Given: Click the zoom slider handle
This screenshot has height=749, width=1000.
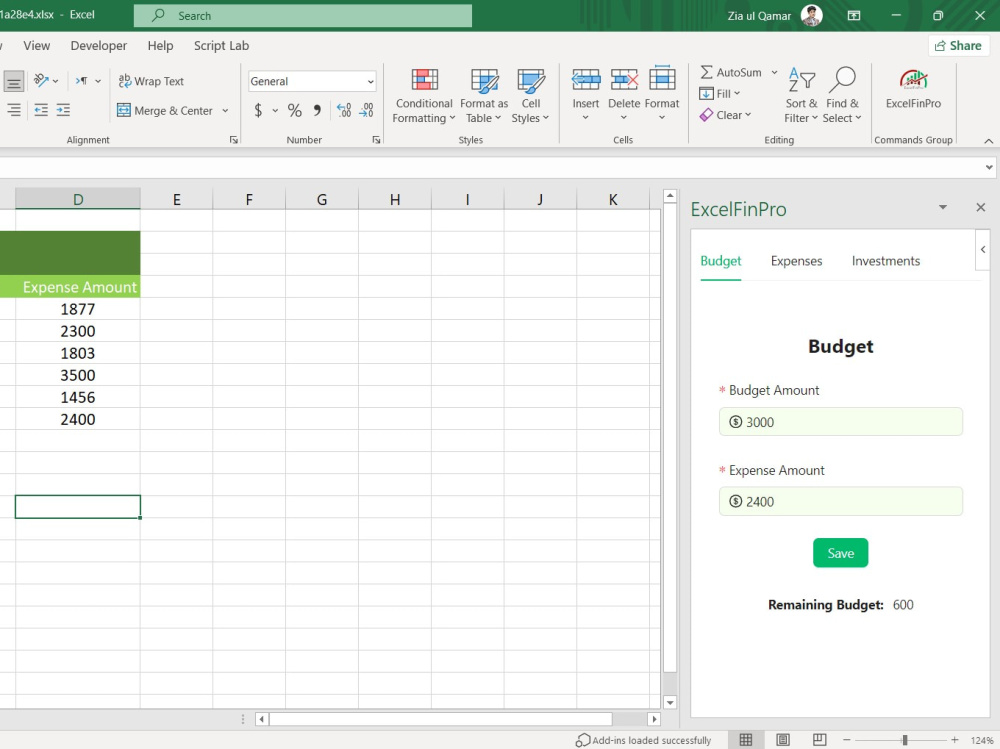Looking at the screenshot, I should (904, 740).
